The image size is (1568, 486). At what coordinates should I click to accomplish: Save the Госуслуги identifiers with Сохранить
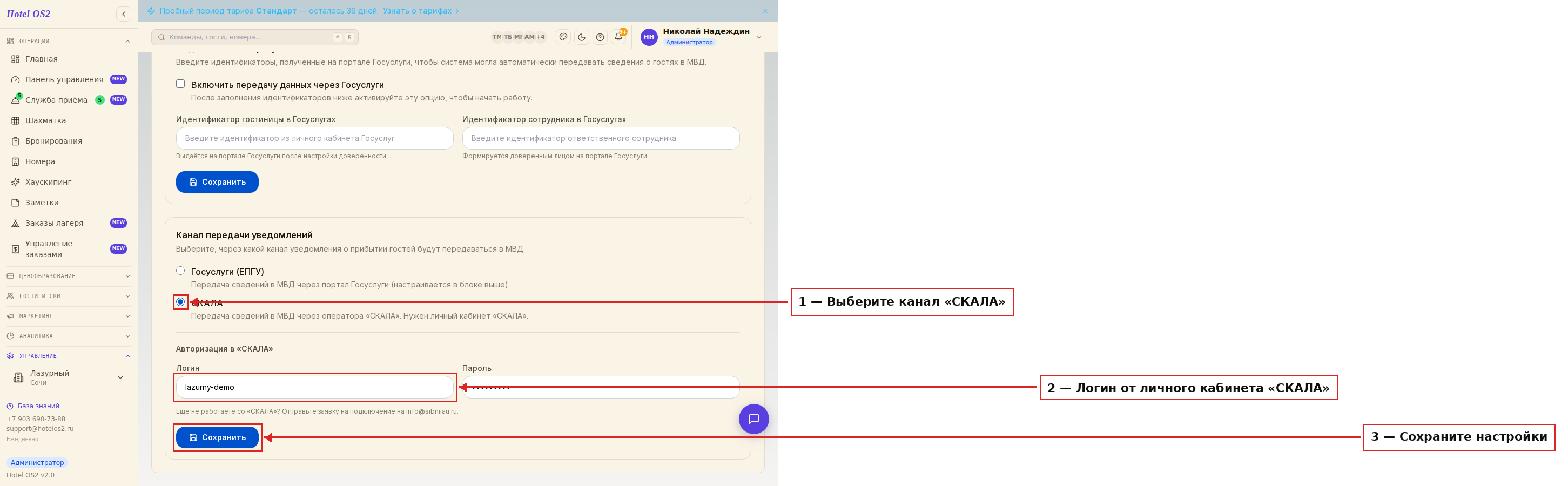[x=217, y=182]
